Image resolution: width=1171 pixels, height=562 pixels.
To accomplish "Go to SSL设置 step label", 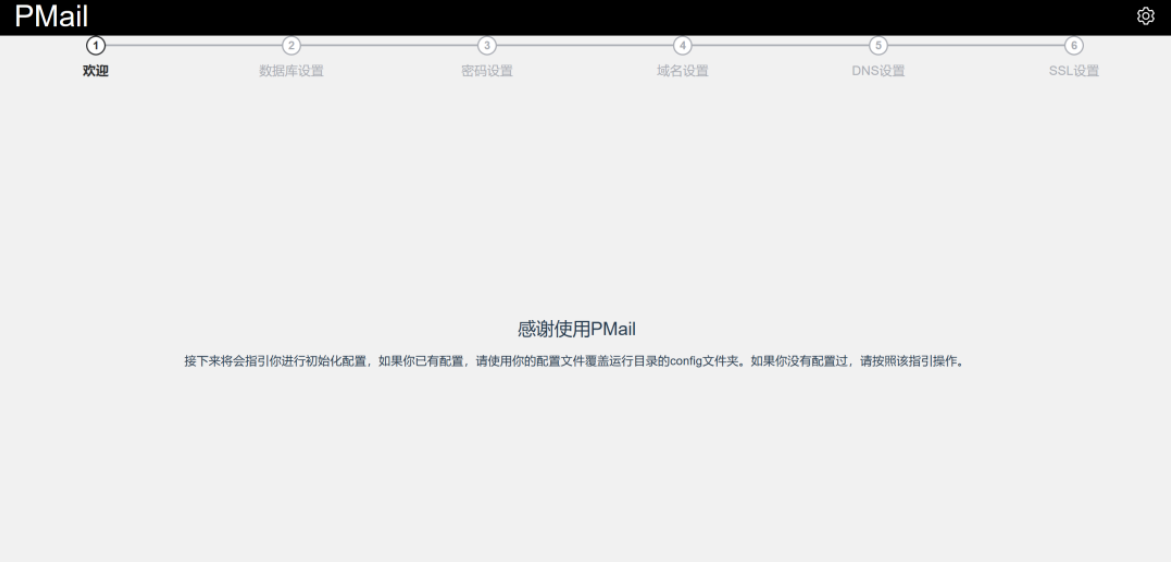I will pyautogui.click(x=1074, y=72).
